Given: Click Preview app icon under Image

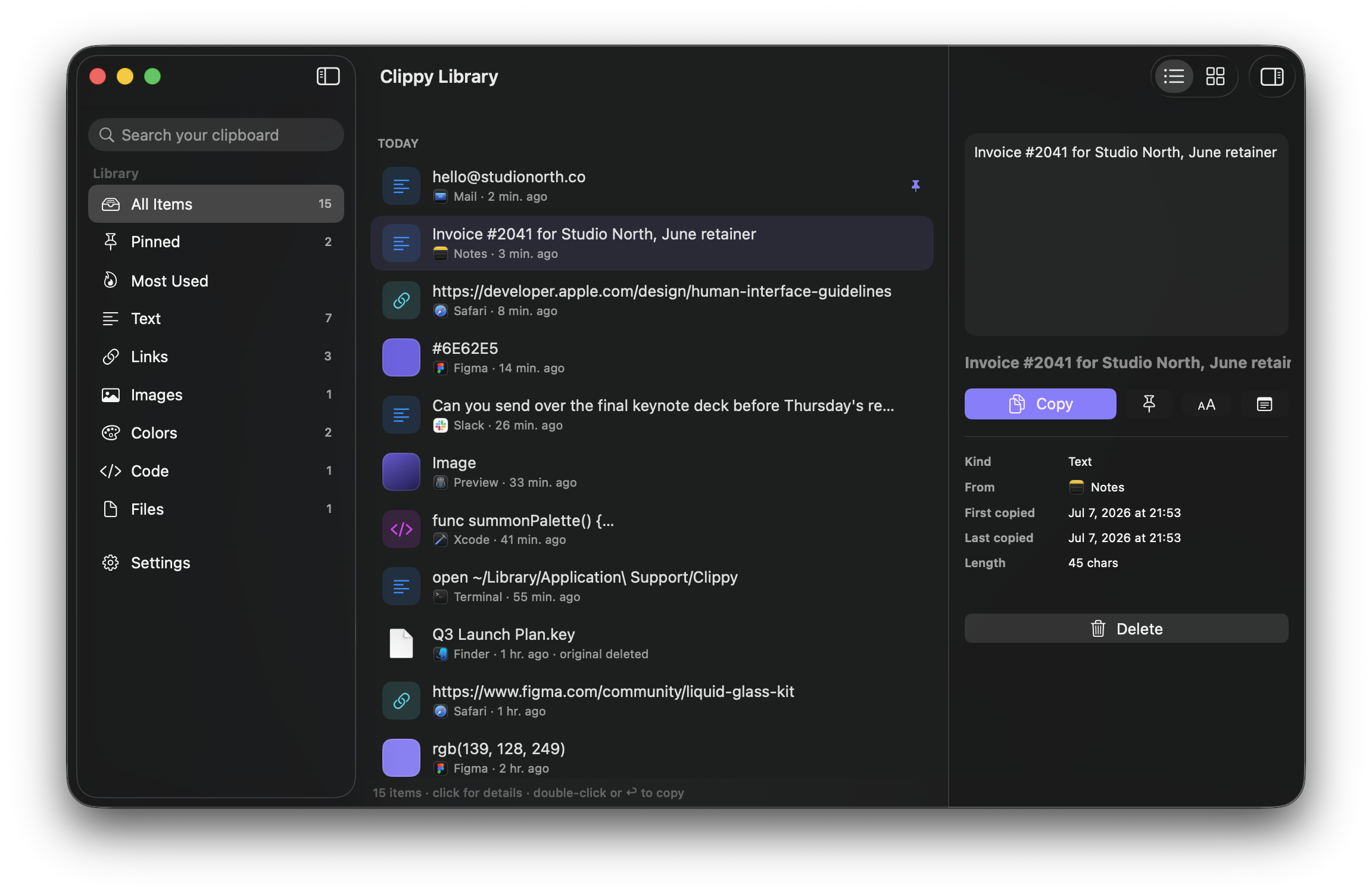Looking at the screenshot, I should pos(441,483).
